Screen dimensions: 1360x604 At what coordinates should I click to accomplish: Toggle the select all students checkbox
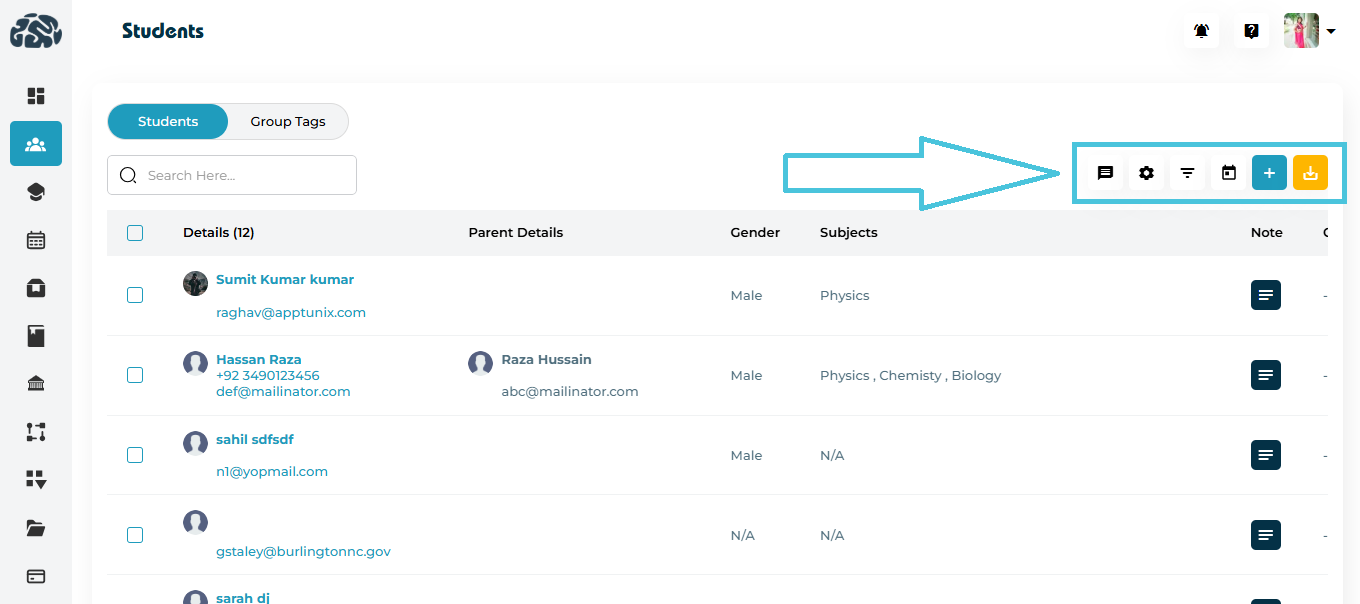(x=135, y=233)
